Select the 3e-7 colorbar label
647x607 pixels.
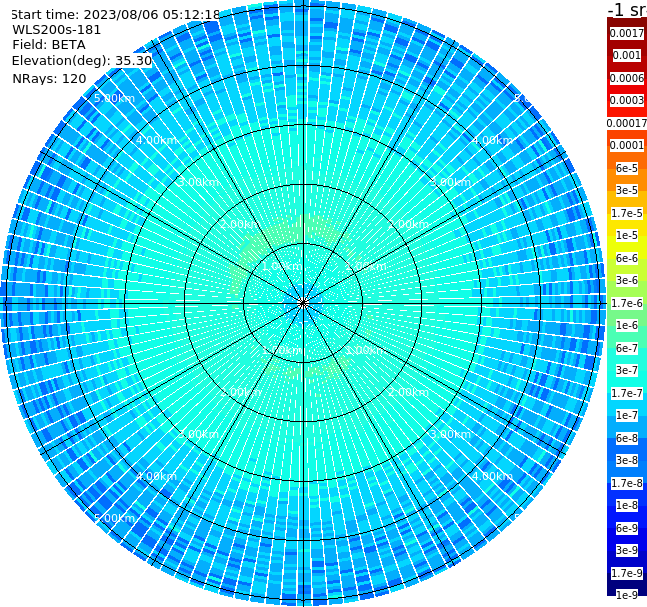click(x=627, y=370)
